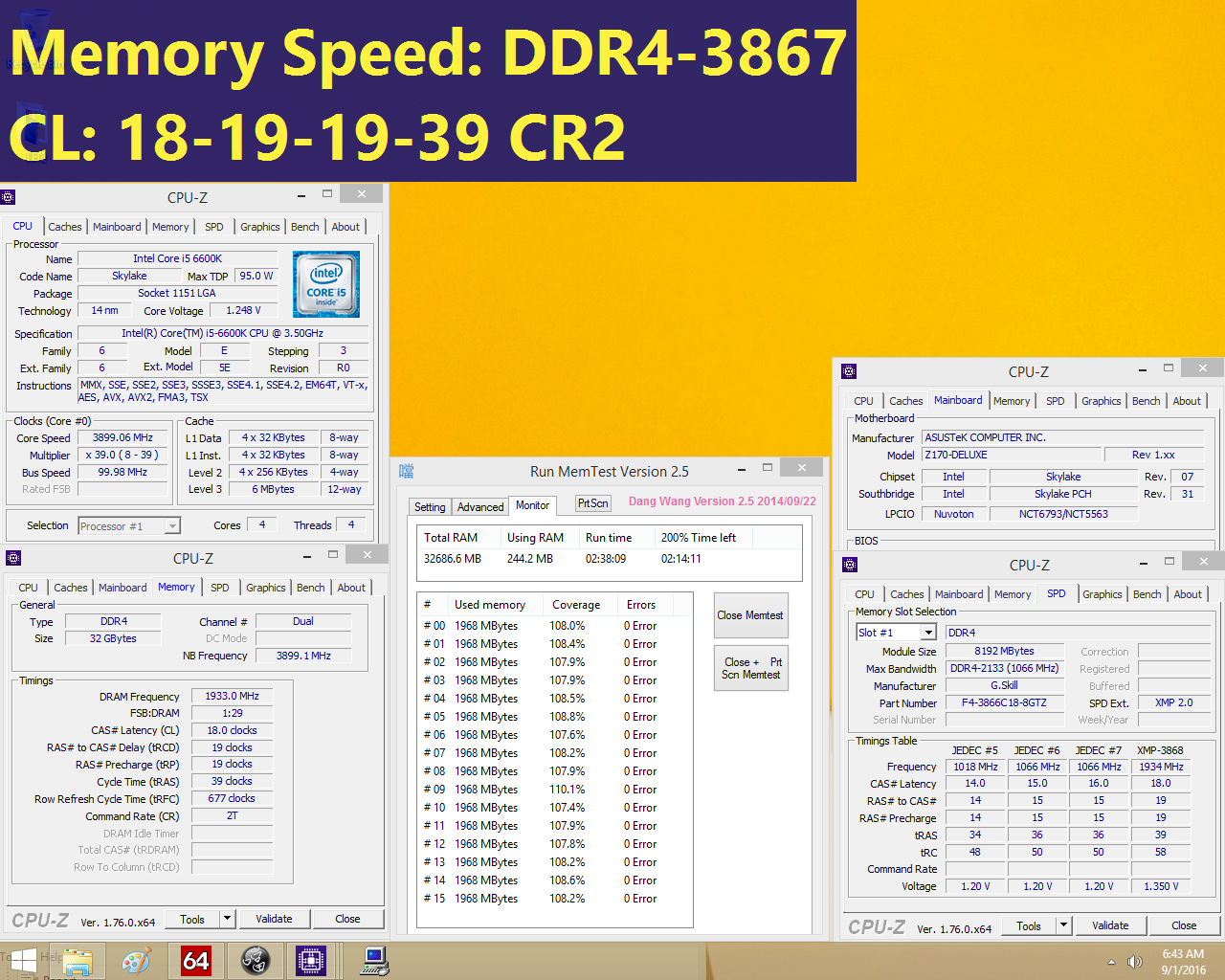Image resolution: width=1225 pixels, height=980 pixels.
Task: Open File Explorer from the taskbar
Action: (x=77, y=960)
